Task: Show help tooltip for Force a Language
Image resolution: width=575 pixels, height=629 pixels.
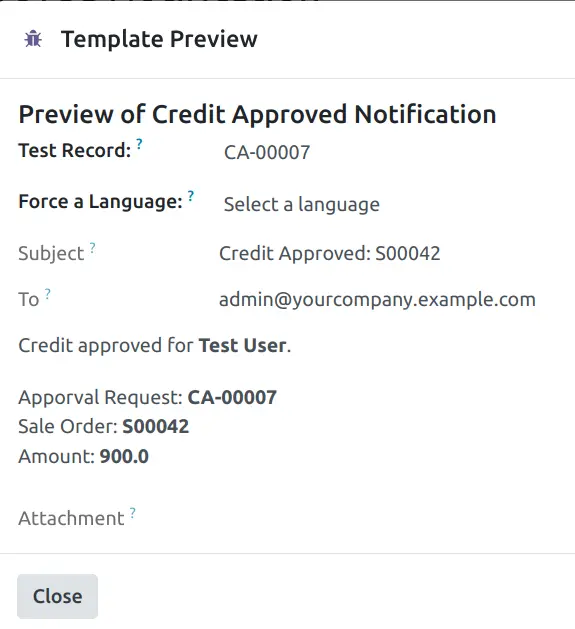Action: (191, 195)
